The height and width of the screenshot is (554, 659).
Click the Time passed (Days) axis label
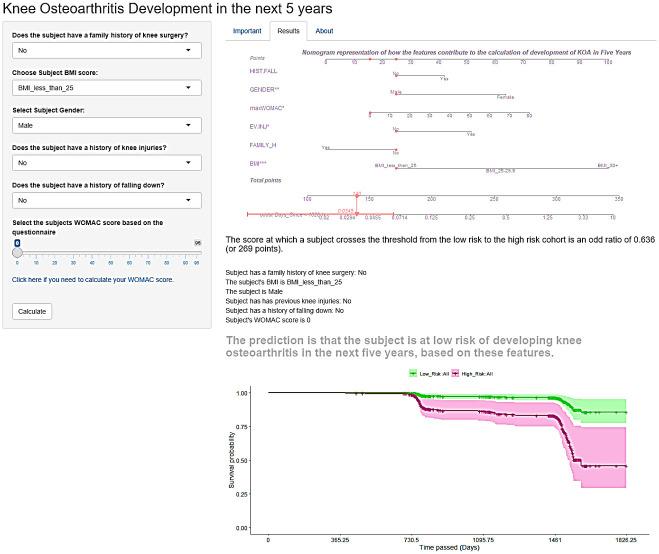click(447, 548)
